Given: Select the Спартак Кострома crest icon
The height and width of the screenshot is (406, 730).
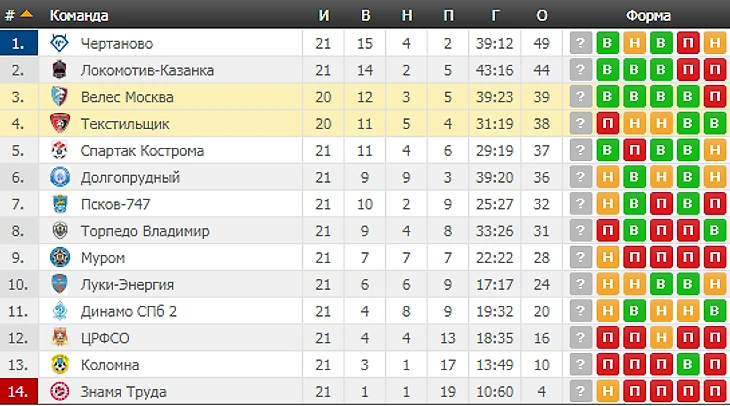Looking at the screenshot, I should point(60,150).
